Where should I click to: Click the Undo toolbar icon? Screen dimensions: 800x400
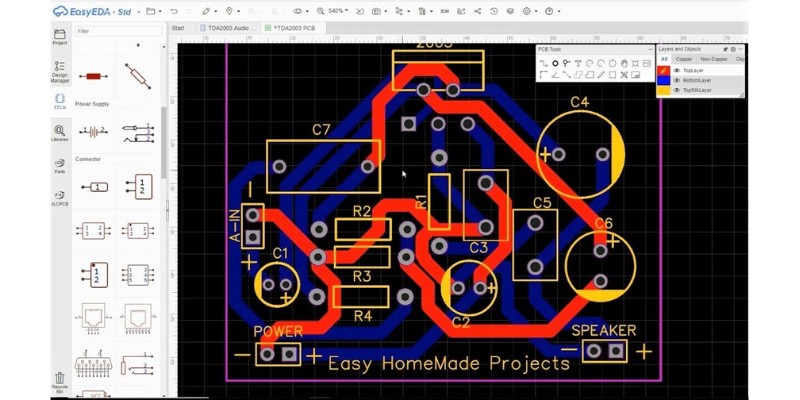pos(174,11)
